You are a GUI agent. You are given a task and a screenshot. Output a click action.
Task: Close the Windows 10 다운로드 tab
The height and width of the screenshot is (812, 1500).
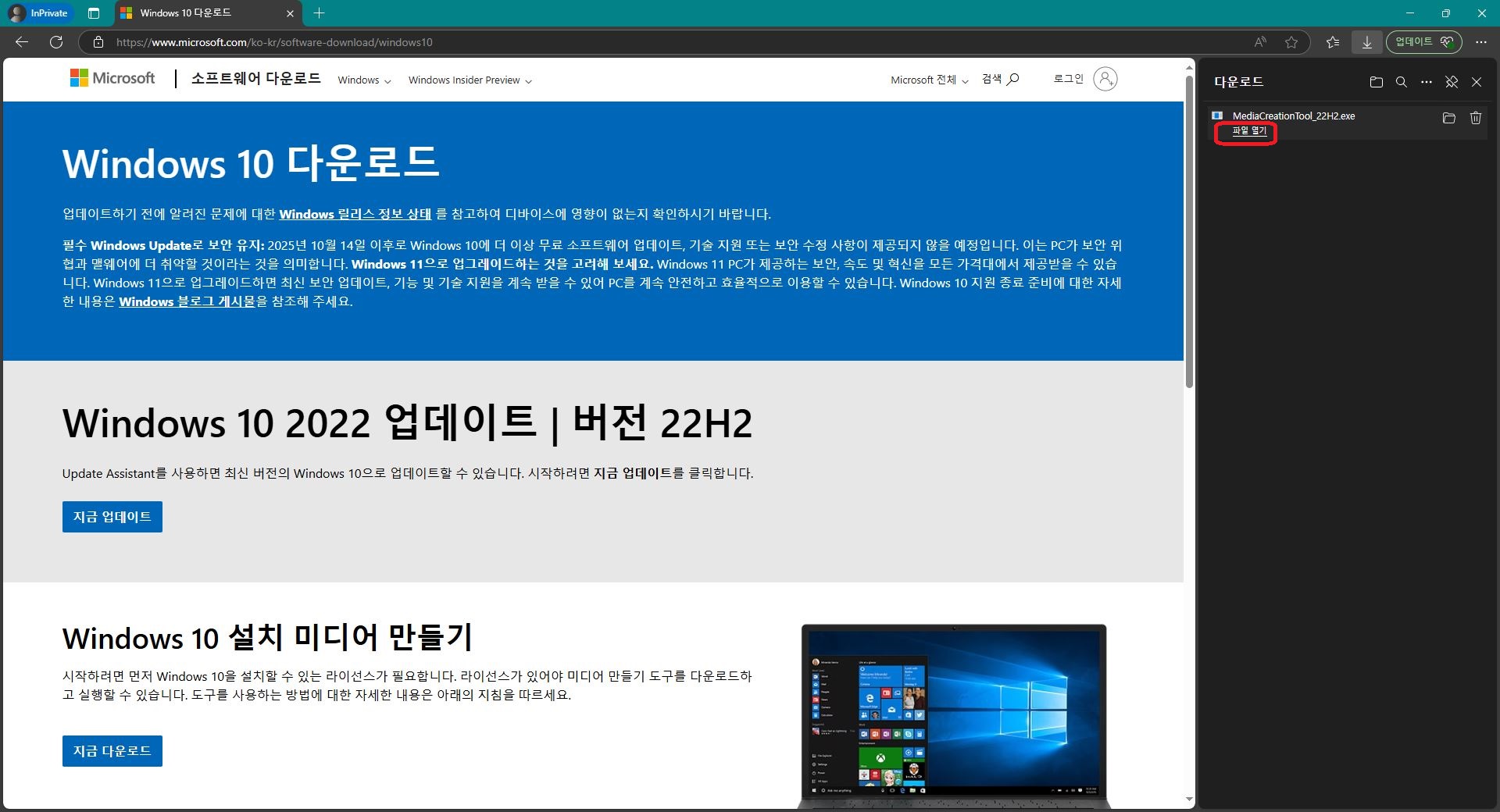coord(290,13)
